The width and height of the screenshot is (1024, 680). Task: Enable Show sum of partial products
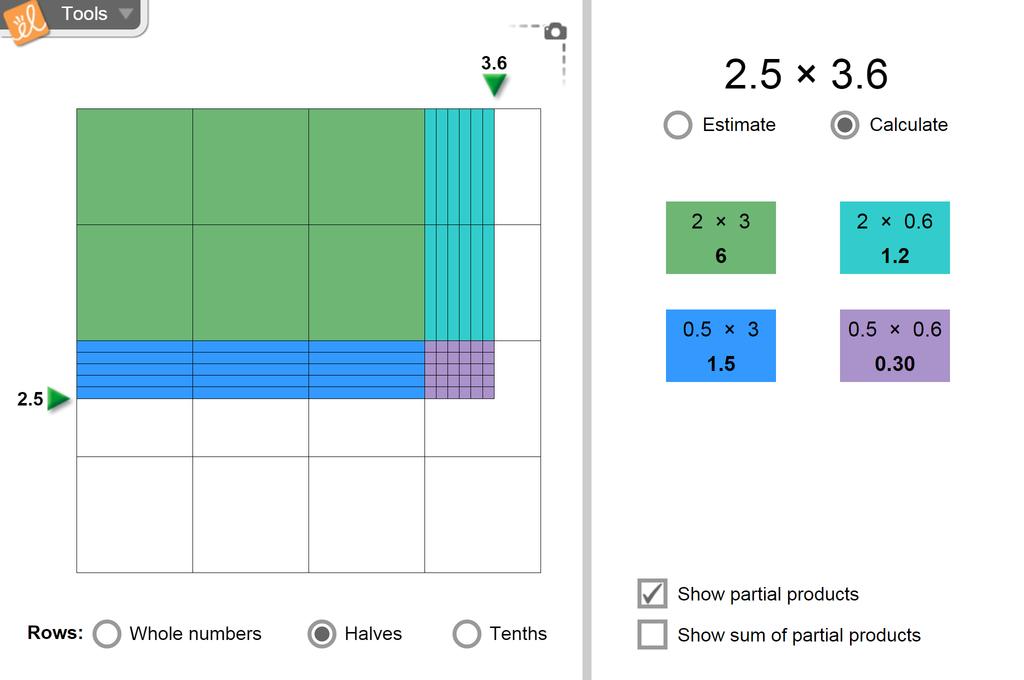[652, 635]
